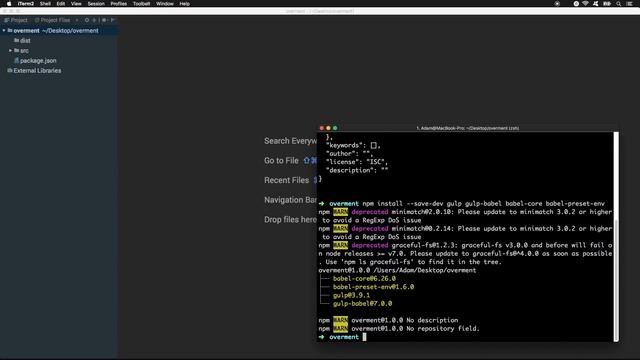Click the '"keywords"' line in terminal
The image size is (640, 360).
pos(353,145)
